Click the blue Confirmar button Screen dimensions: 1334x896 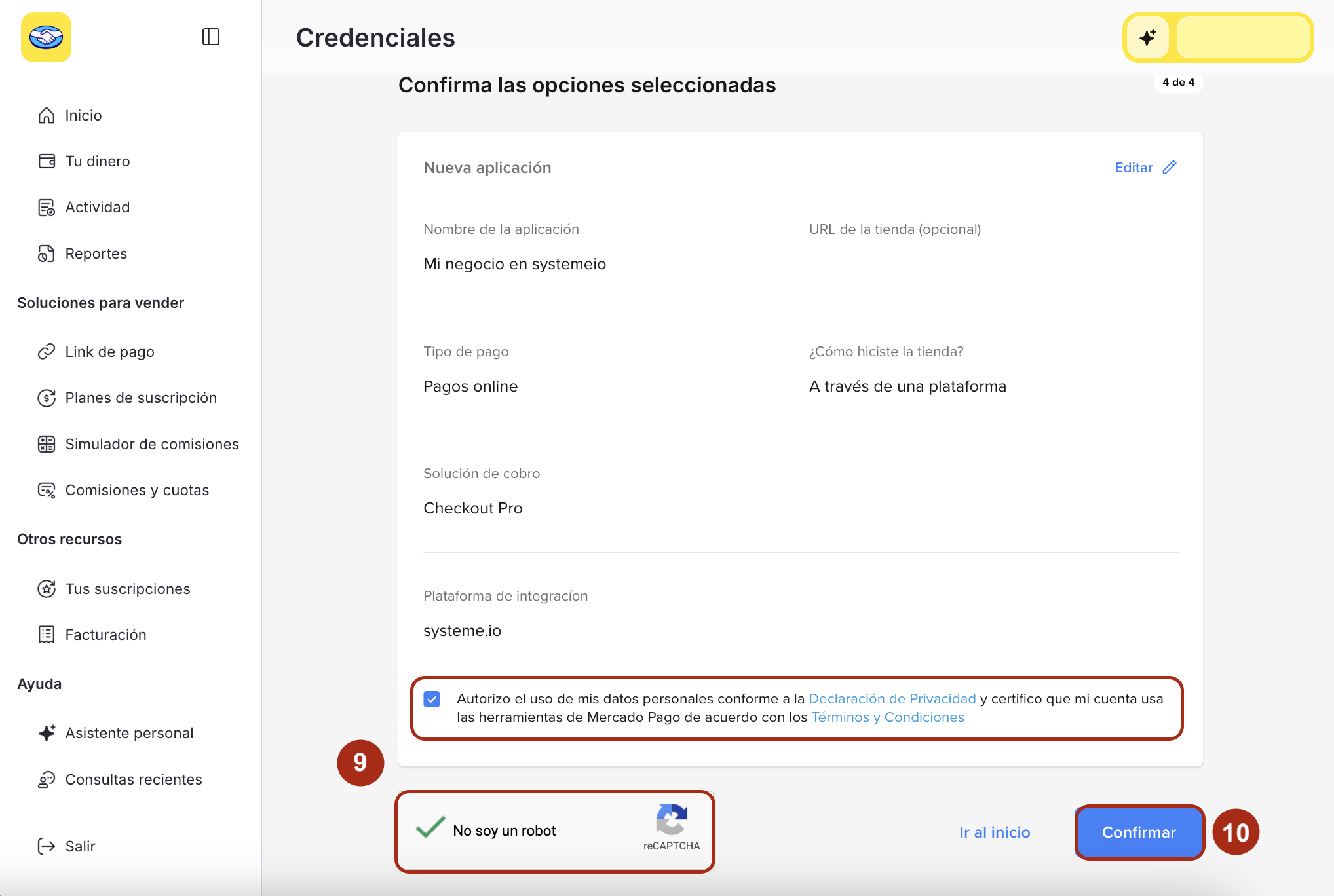[1139, 832]
